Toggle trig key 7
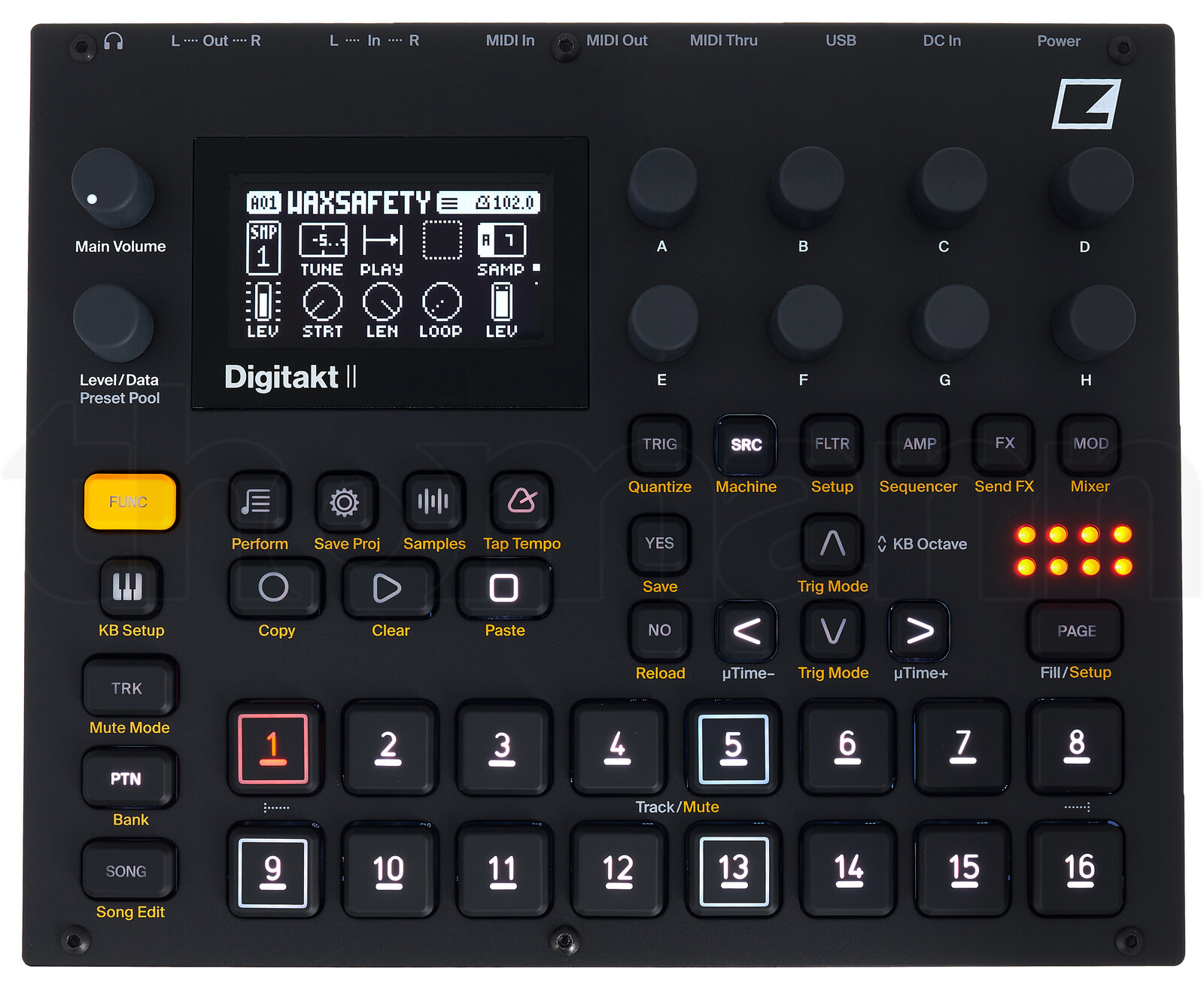The image size is (1204, 987). [x=962, y=748]
